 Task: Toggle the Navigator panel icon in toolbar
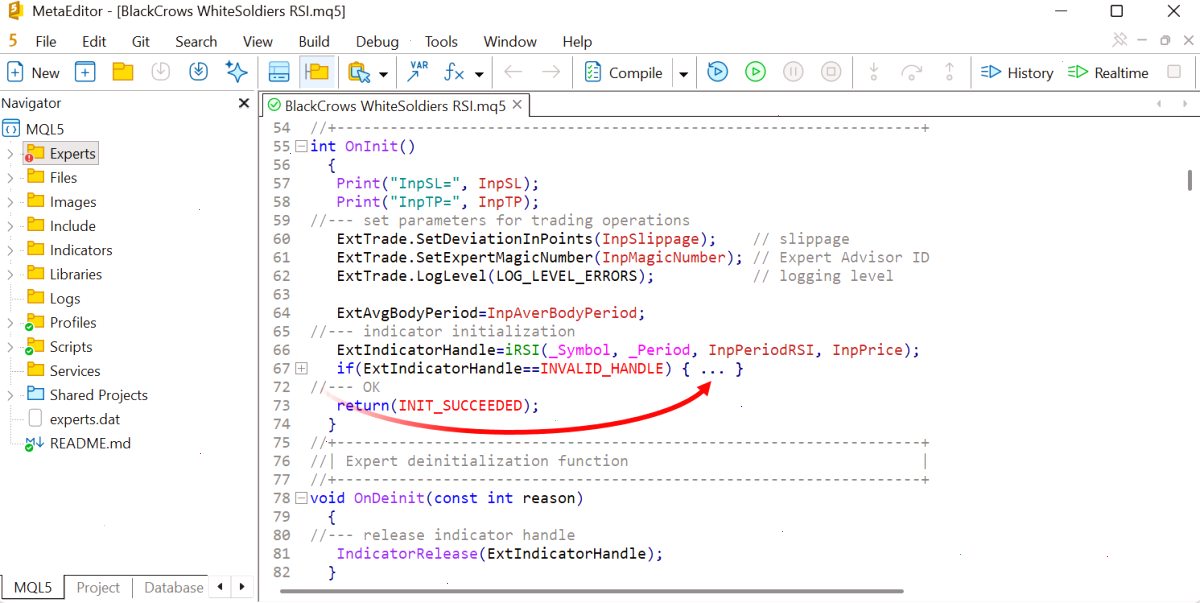point(317,72)
